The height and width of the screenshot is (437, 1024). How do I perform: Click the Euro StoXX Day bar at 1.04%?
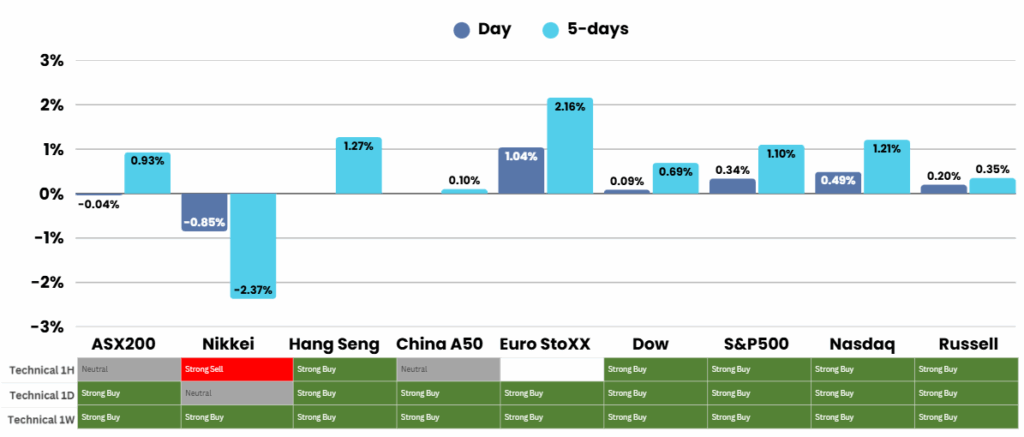(521, 171)
